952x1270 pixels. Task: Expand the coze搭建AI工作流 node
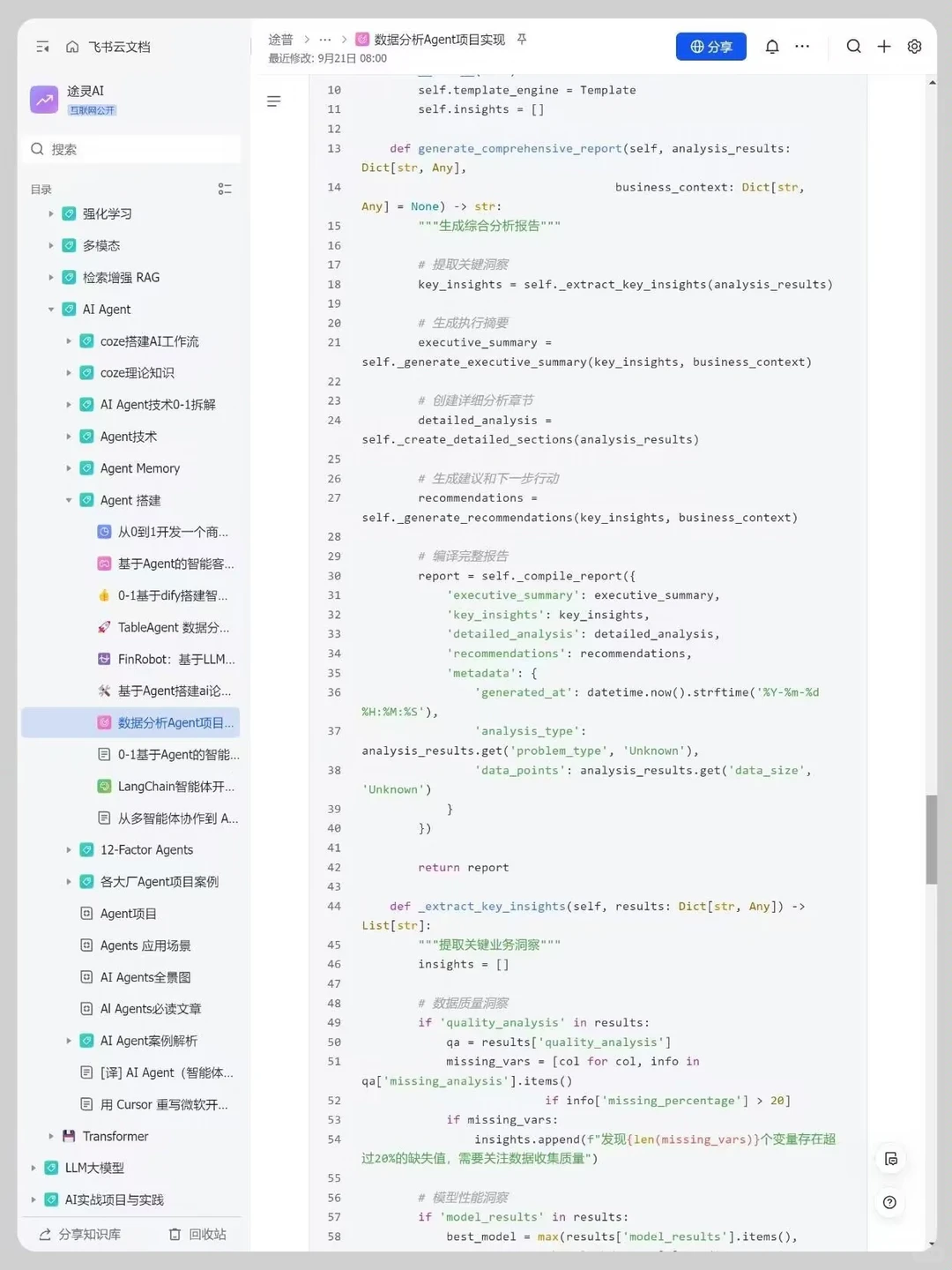tap(69, 341)
